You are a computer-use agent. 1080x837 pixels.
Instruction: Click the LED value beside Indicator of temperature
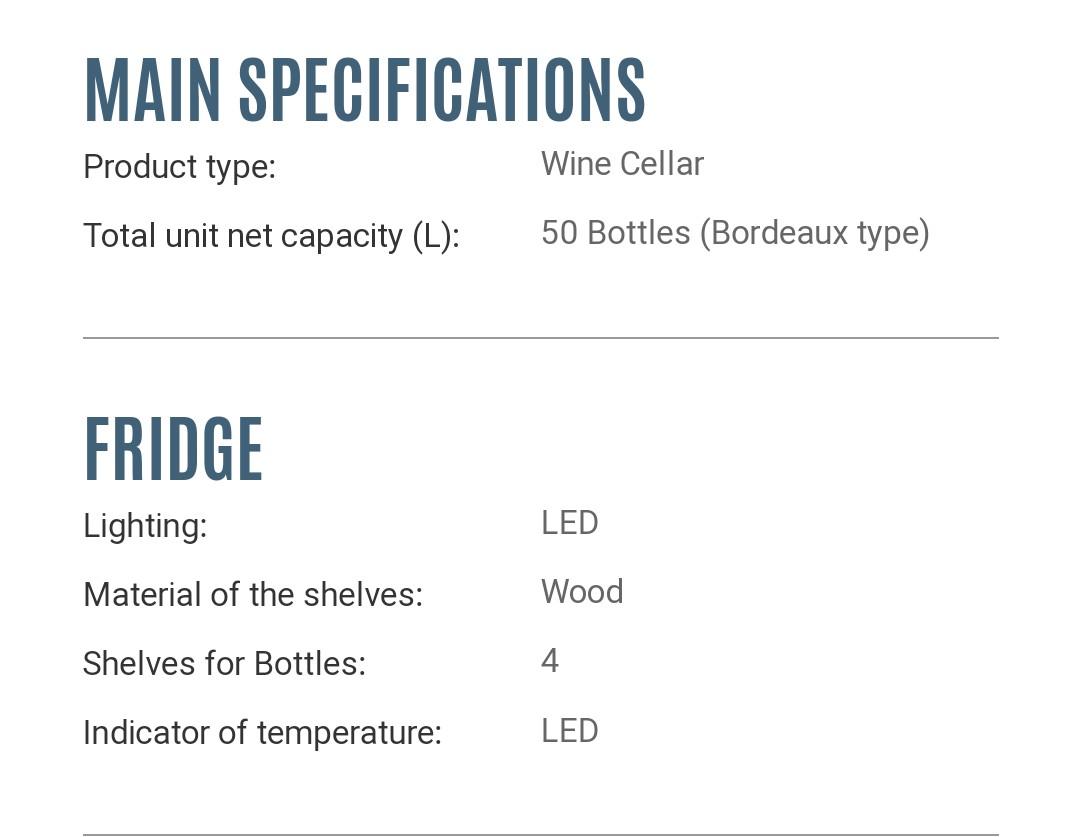click(569, 731)
